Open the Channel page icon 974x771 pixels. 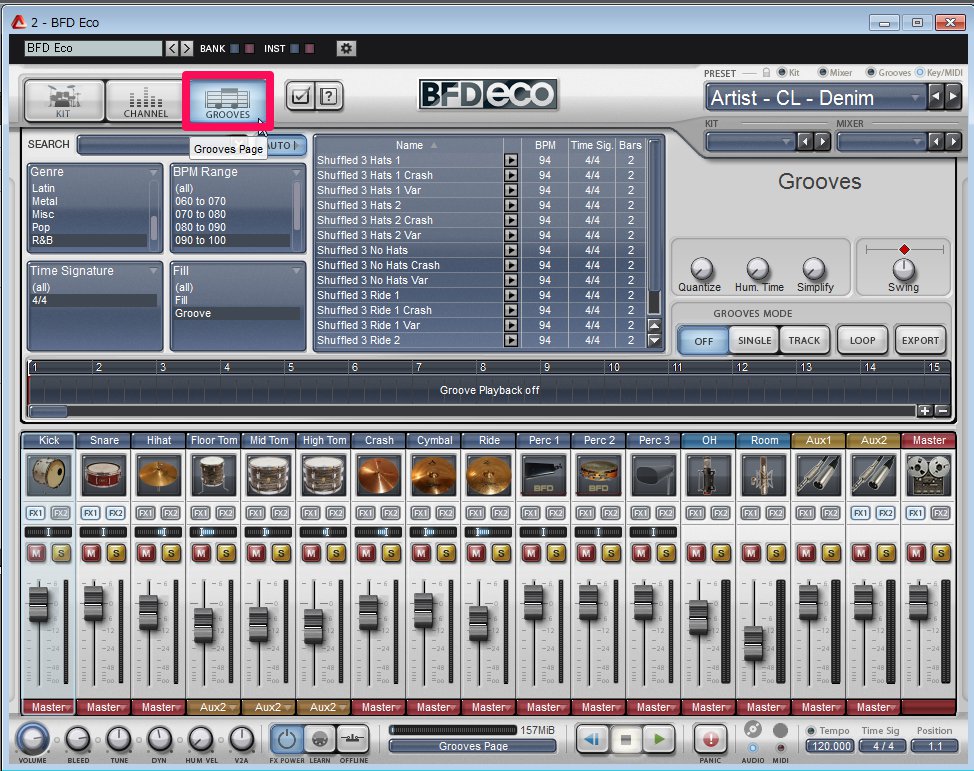(x=145, y=99)
